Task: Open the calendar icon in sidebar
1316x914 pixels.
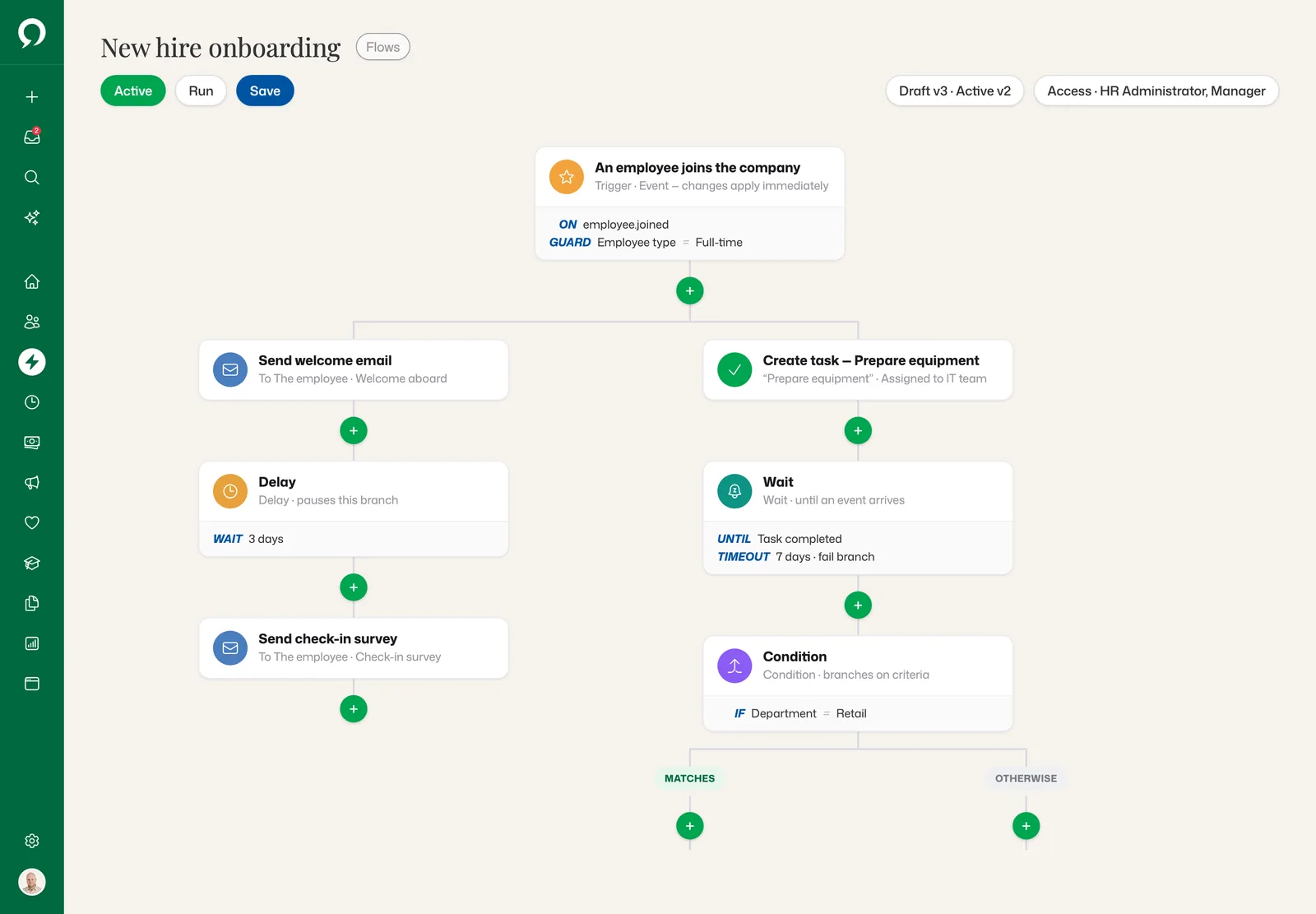Action: click(32, 684)
